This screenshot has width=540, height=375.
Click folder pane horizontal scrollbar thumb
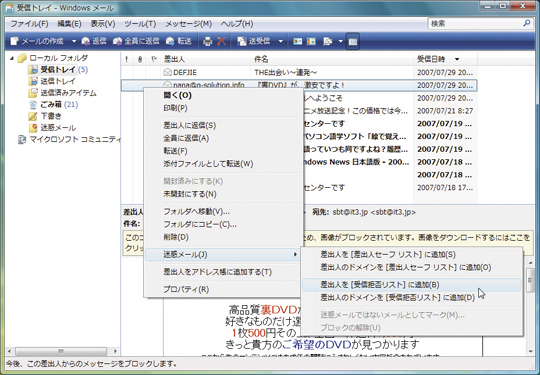pyautogui.click(x=61, y=351)
